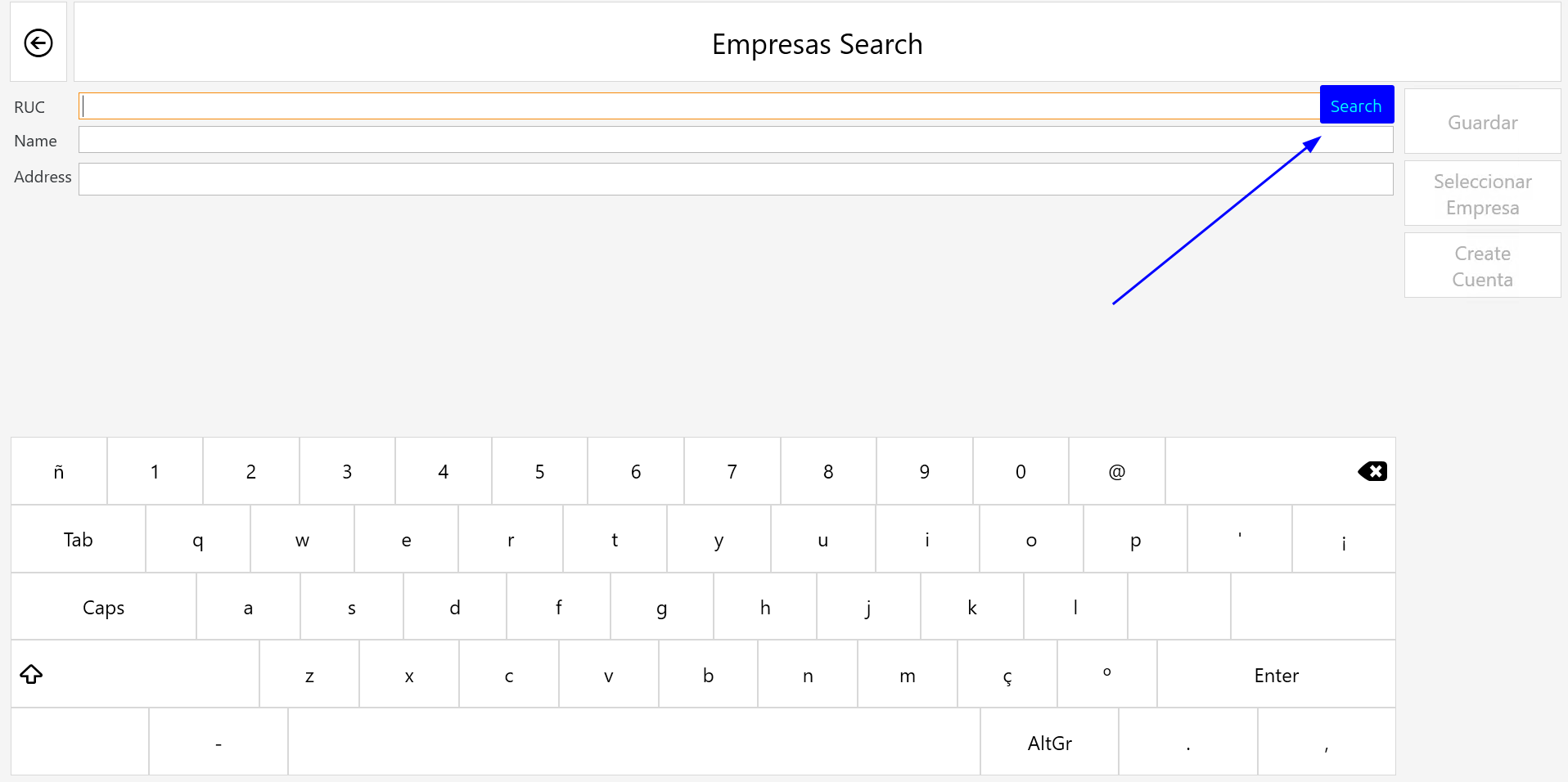Tap the ç key
This screenshot has height=782, width=1568.
pyautogui.click(x=1007, y=676)
